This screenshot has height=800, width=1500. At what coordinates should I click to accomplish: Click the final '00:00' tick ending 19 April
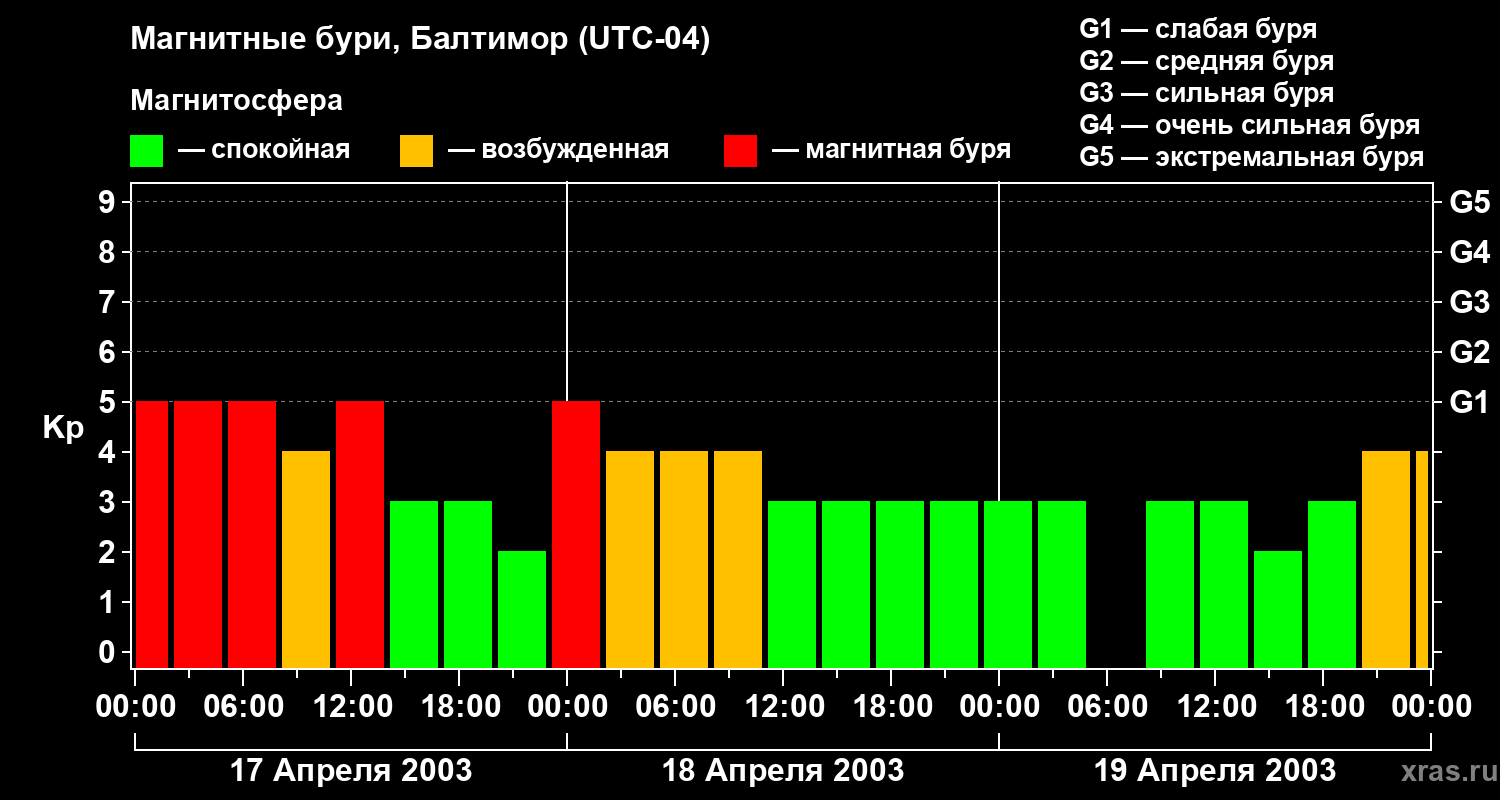[1431, 707]
